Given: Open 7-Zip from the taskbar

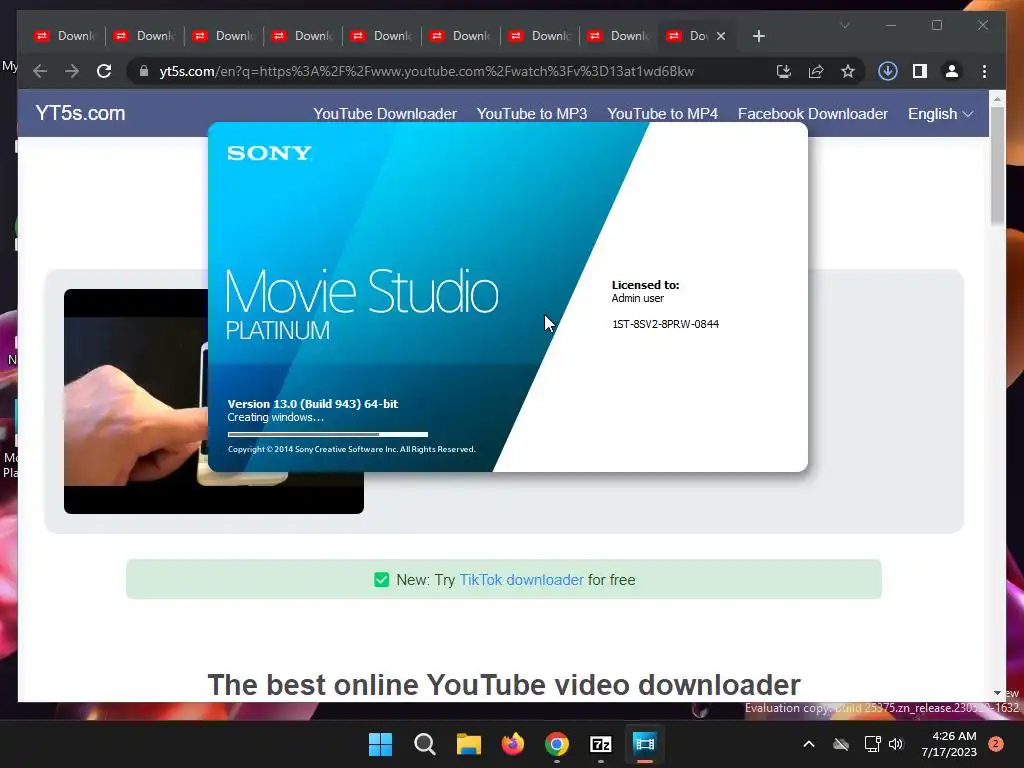Looking at the screenshot, I should [601, 744].
